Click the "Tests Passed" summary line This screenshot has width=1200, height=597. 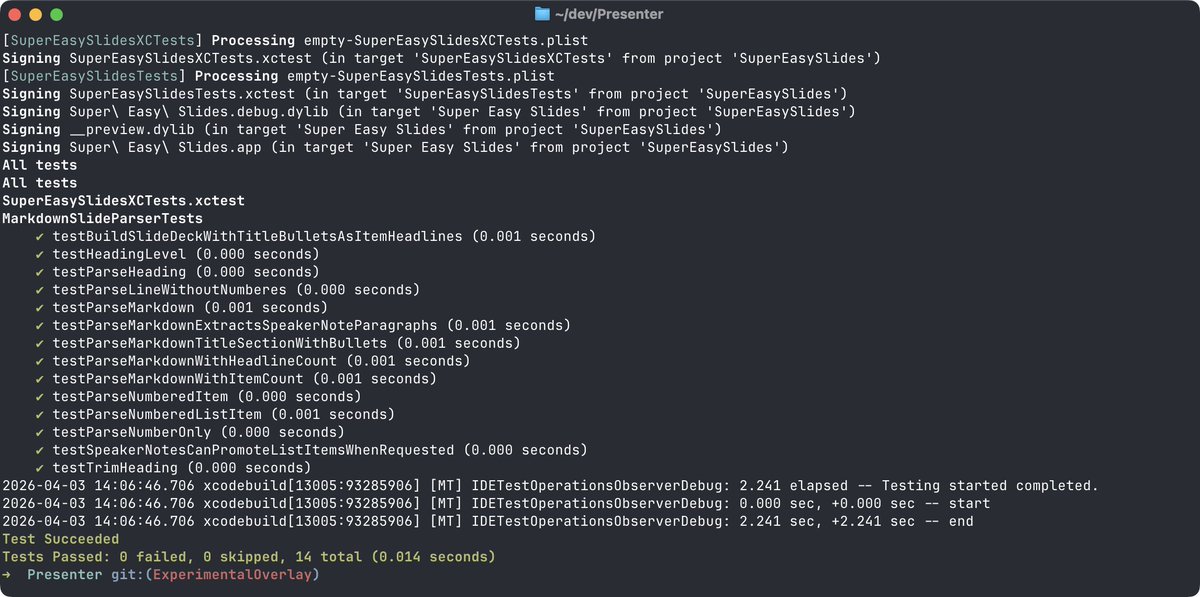pyautogui.click(x=248, y=556)
